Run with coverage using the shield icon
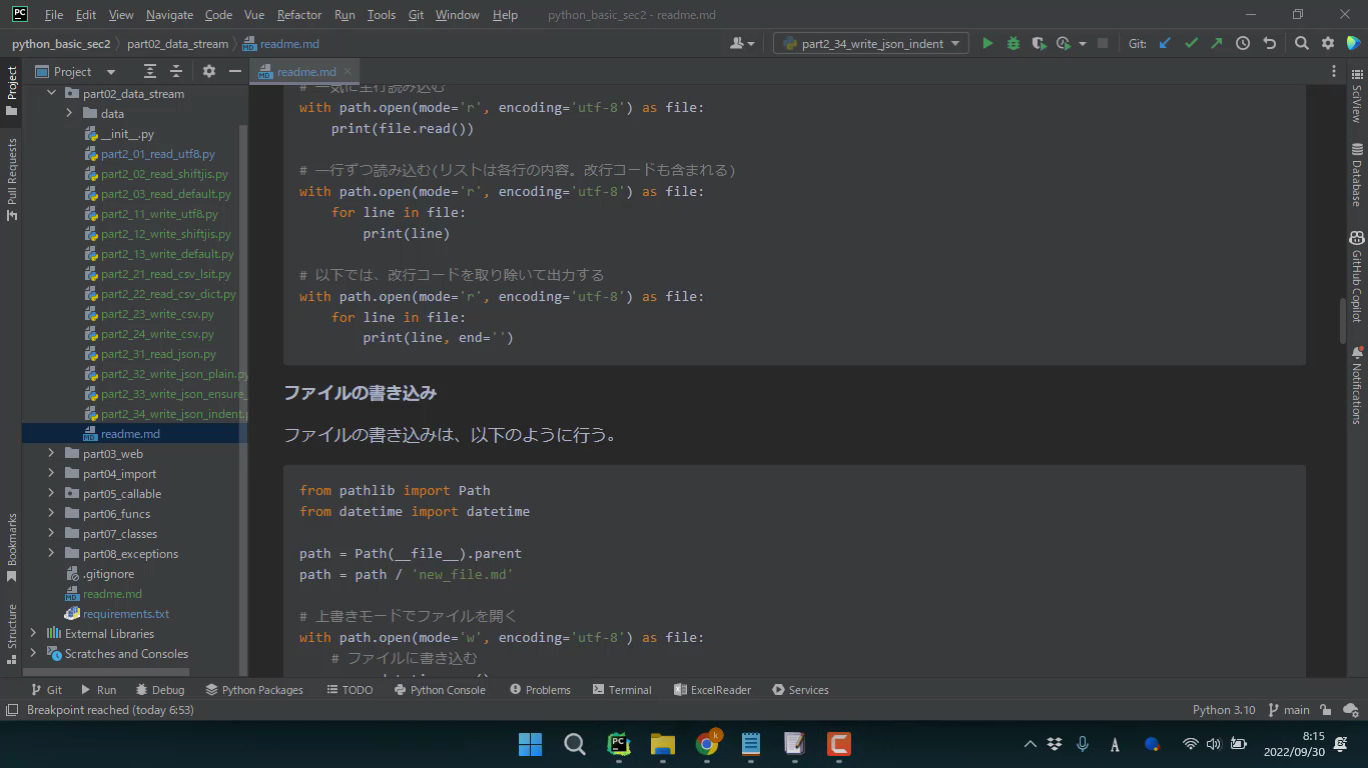 click(x=1039, y=43)
